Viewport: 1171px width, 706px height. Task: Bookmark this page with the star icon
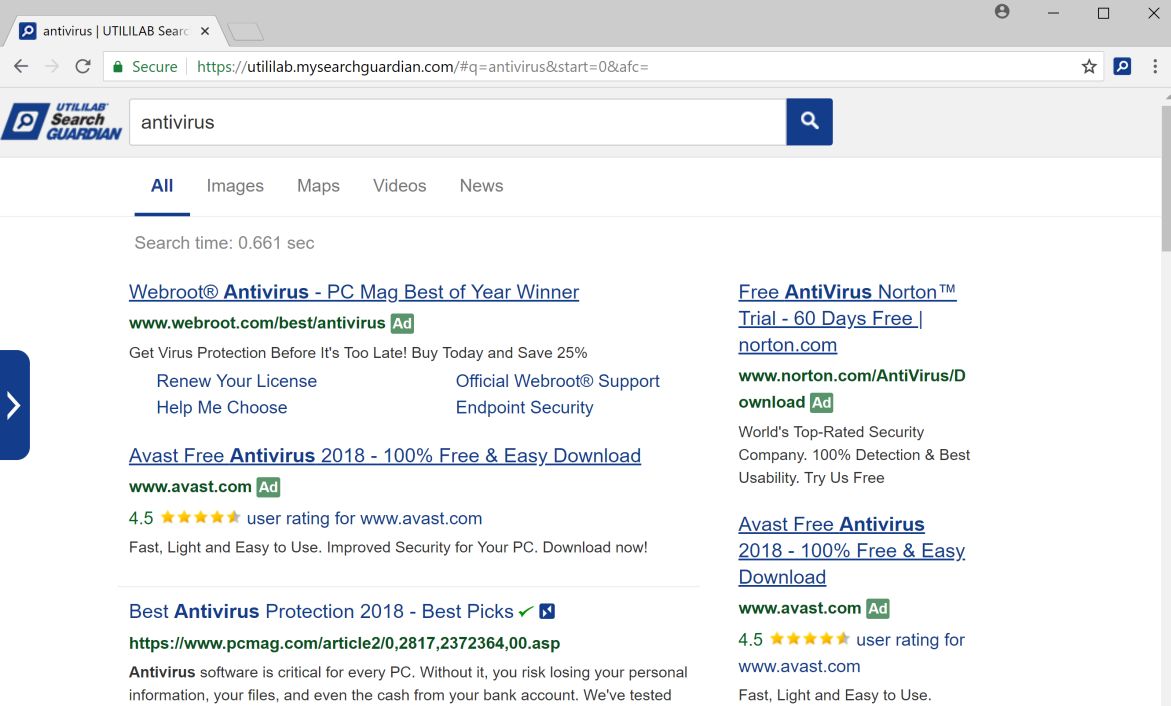1089,67
